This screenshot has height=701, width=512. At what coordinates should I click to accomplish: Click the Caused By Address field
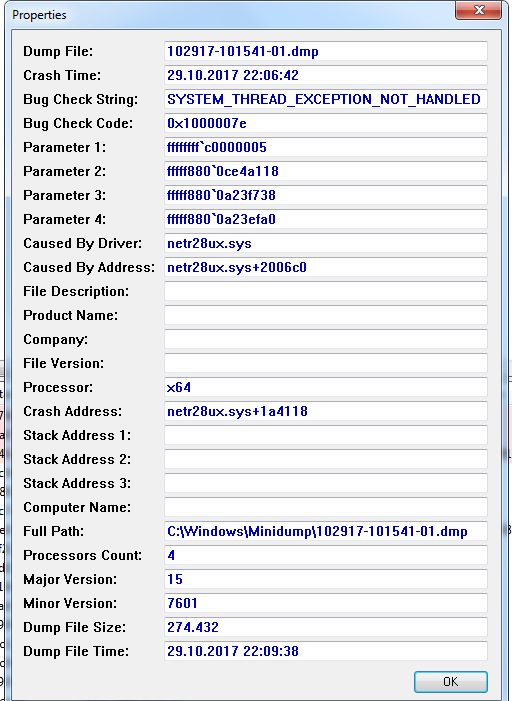[326, 267]
